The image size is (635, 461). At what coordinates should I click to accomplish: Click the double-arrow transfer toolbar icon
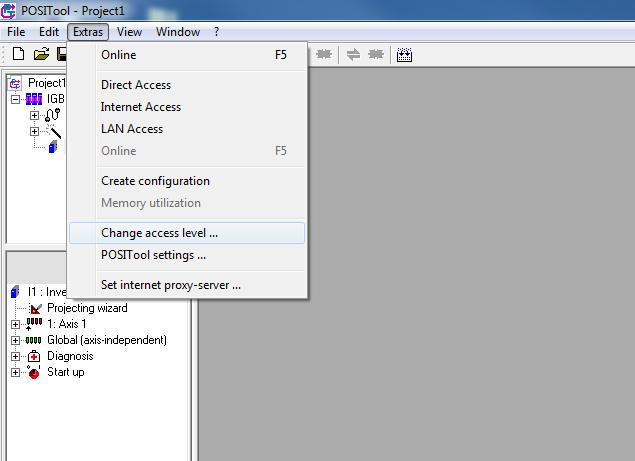click(353, 54)
